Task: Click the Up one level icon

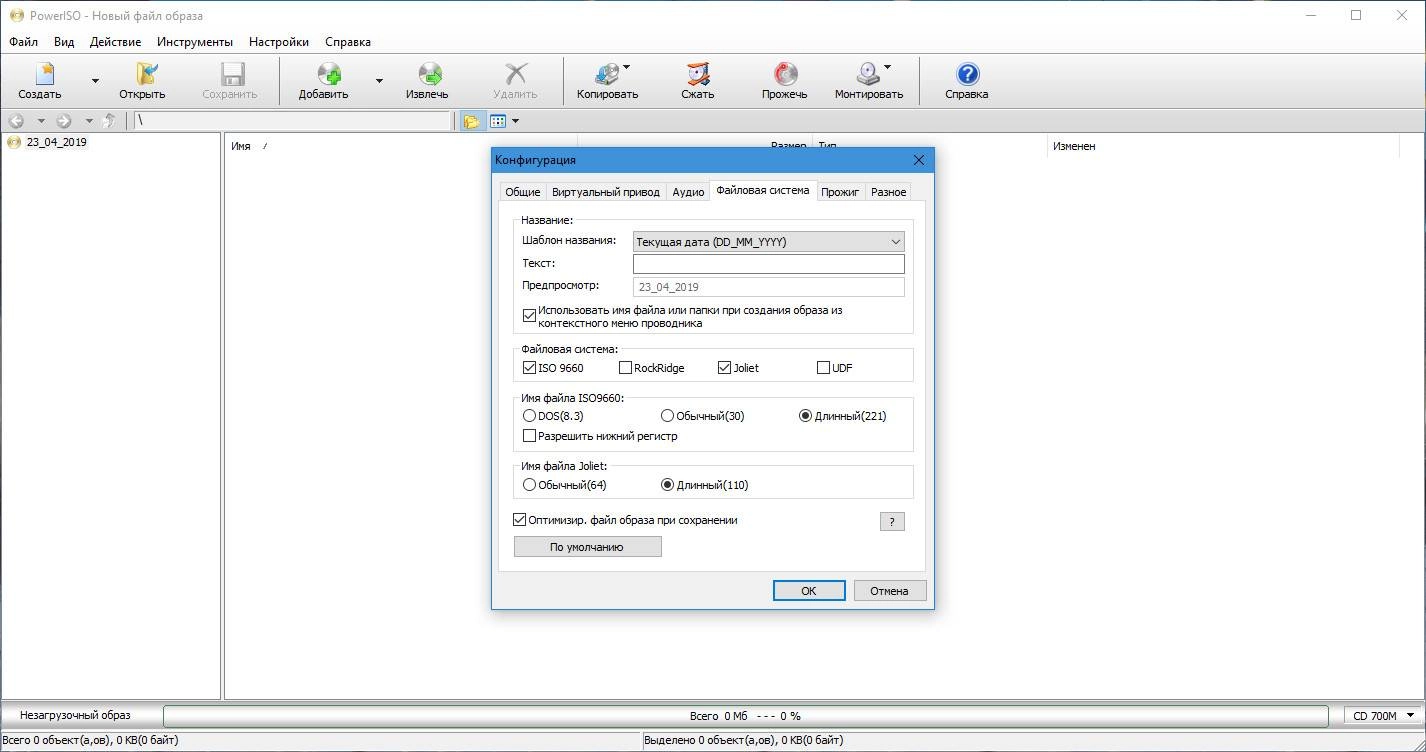Action: coord(110,121)
